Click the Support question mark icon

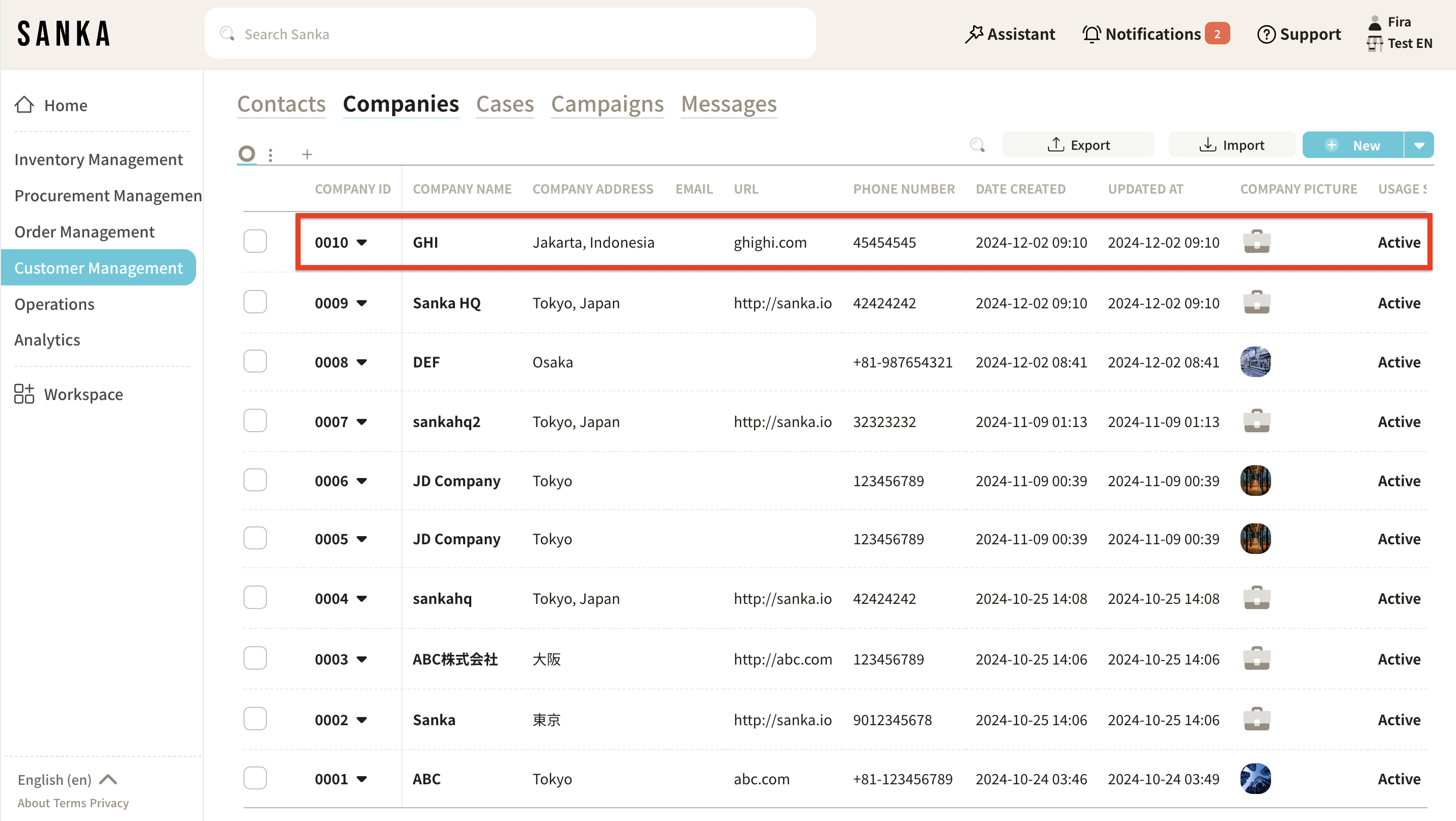coord(1265,34)
